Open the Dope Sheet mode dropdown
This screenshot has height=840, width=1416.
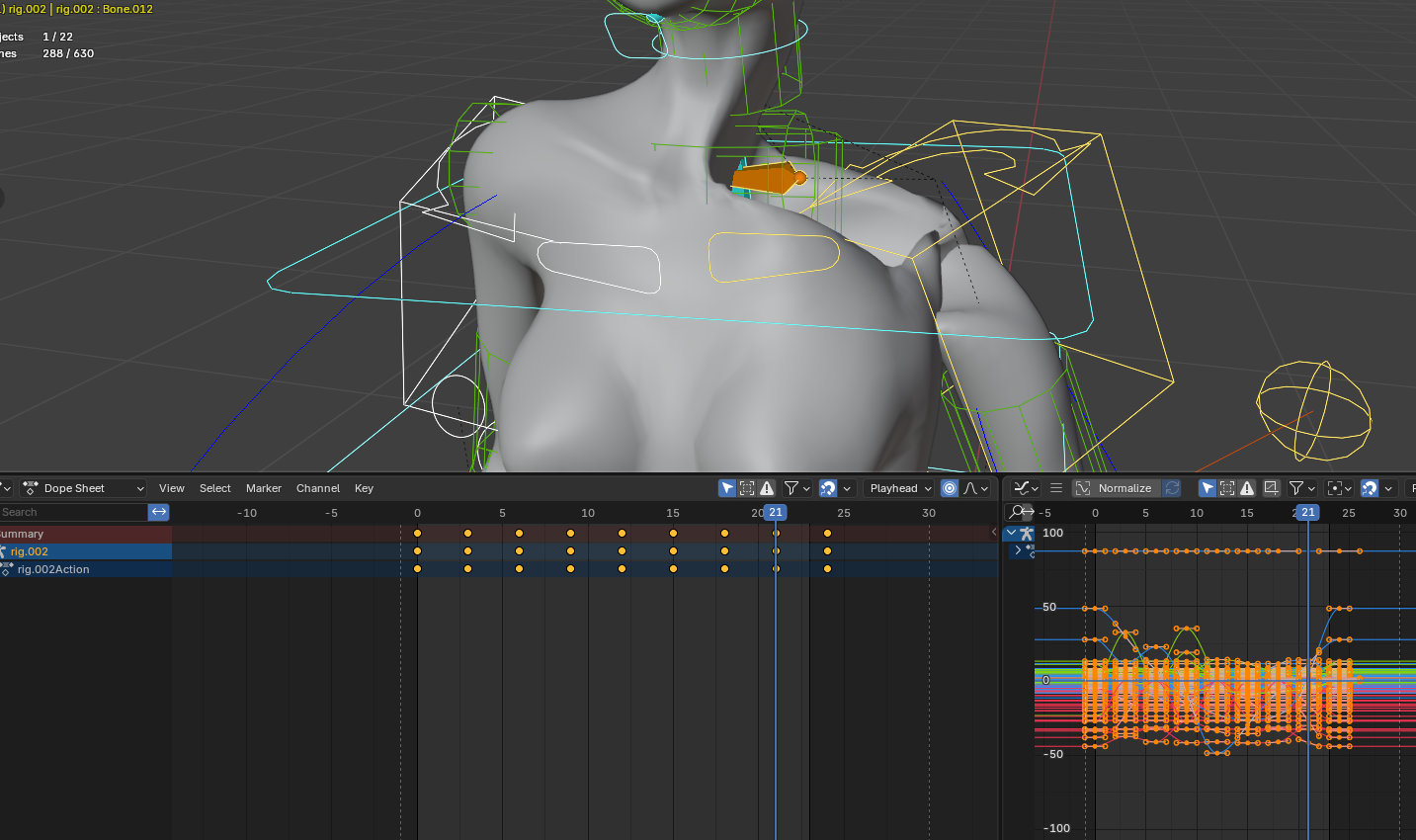pyautogui.click(x=84, y=488)
